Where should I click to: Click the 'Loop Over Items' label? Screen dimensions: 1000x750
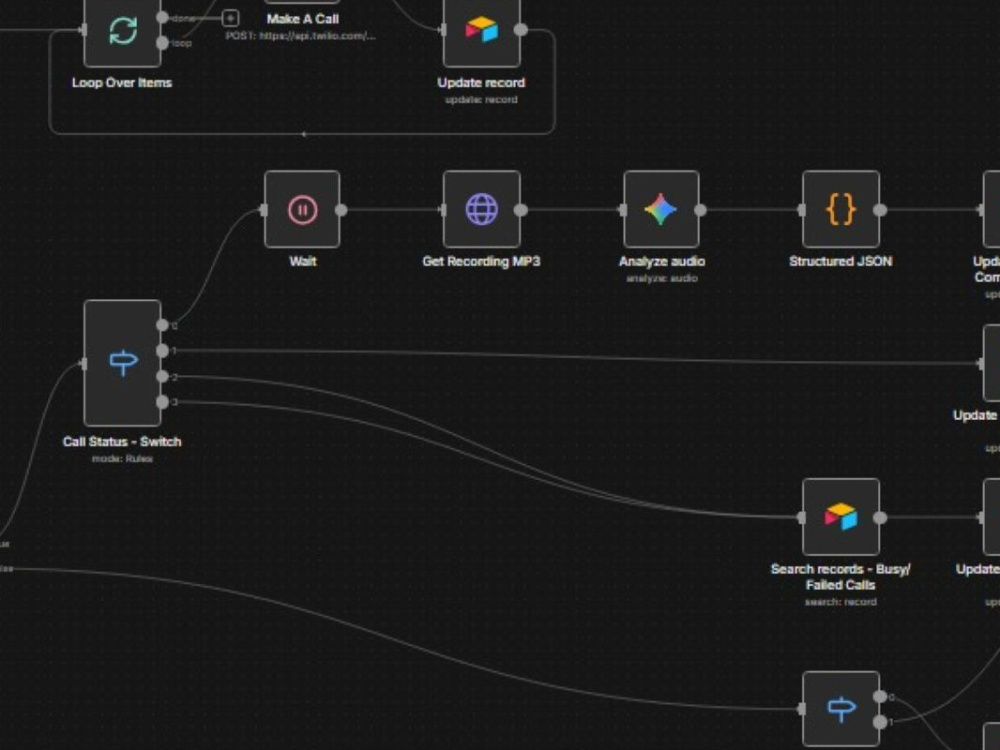122,82
